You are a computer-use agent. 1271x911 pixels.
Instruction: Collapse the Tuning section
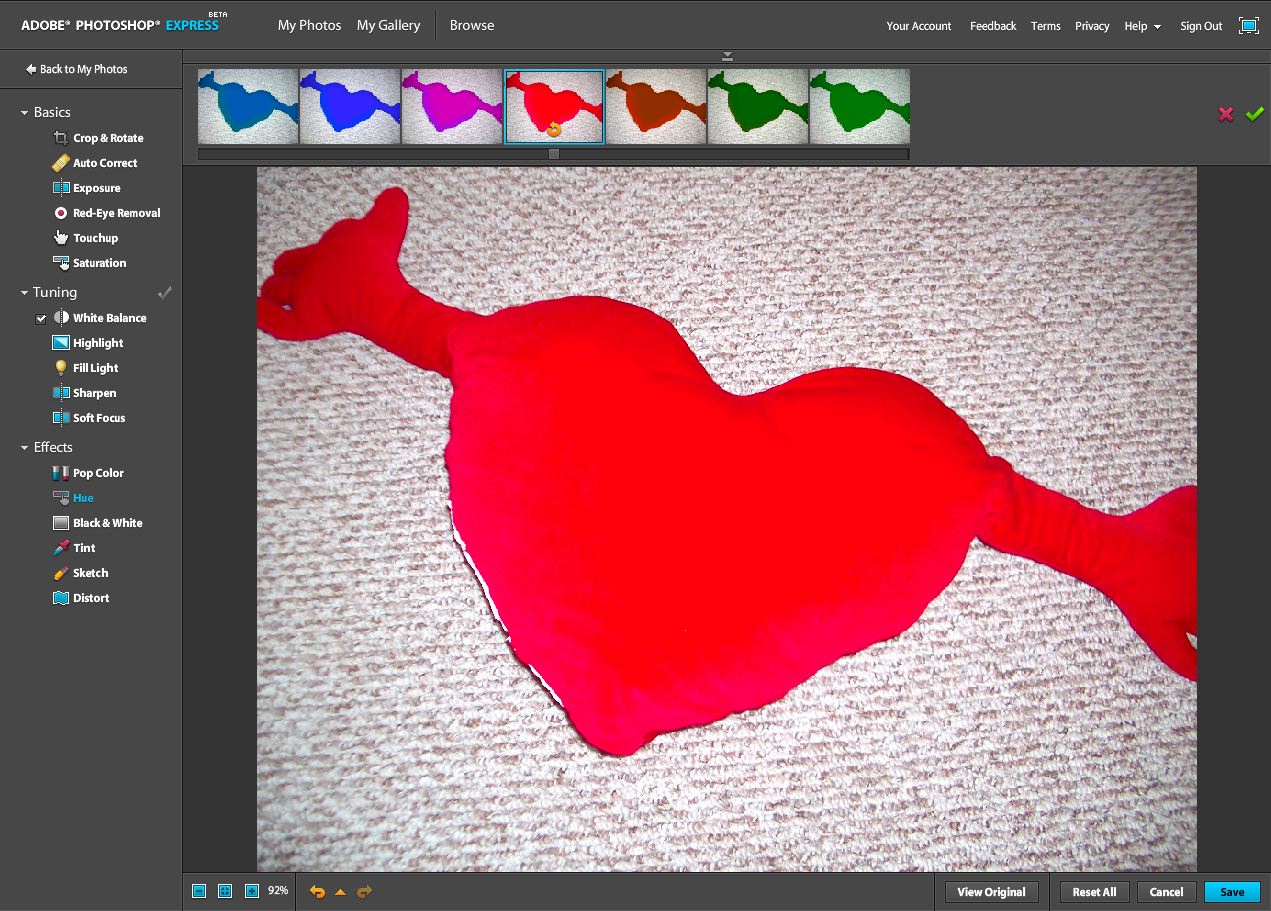point(24,293)
